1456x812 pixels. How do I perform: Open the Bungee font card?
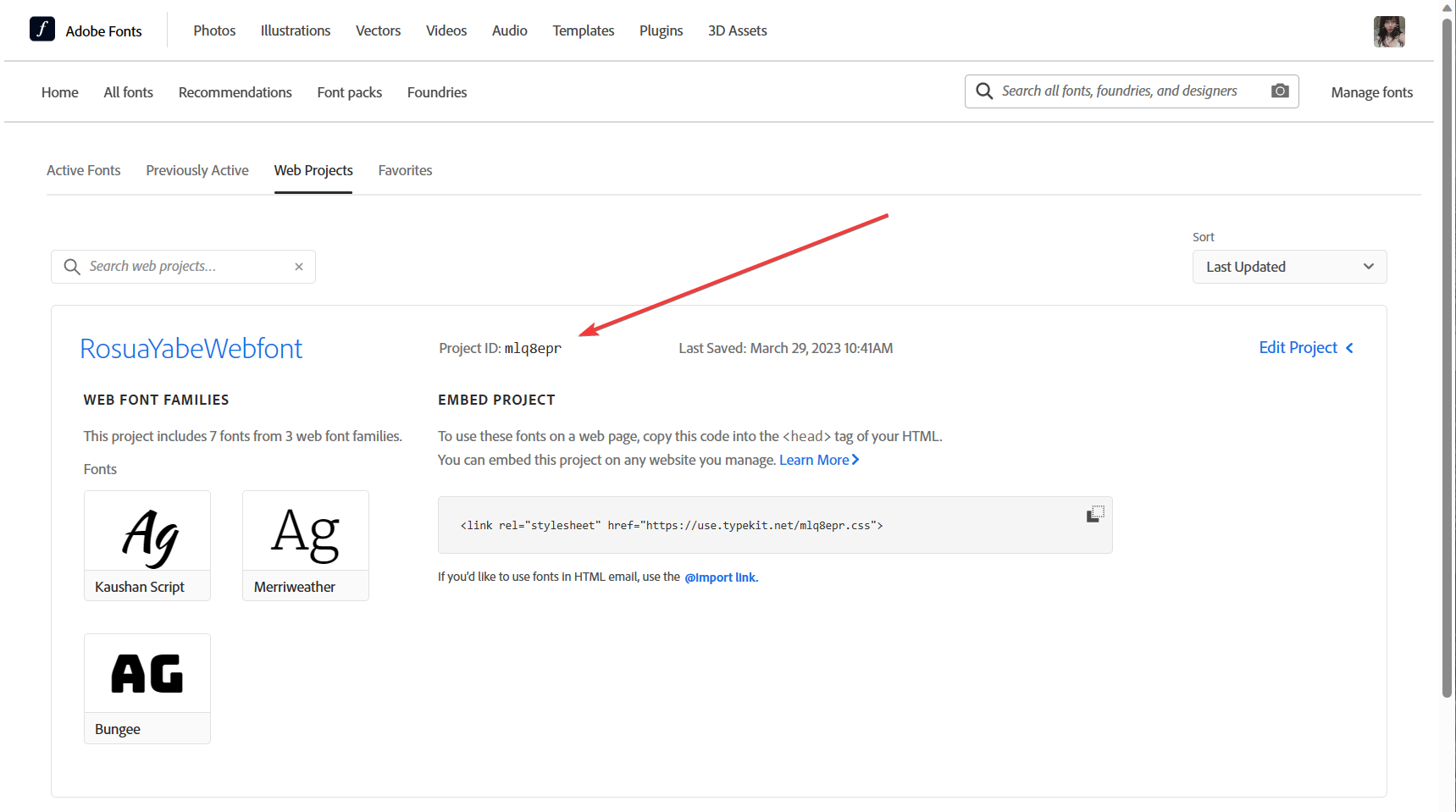pos(147,688)
